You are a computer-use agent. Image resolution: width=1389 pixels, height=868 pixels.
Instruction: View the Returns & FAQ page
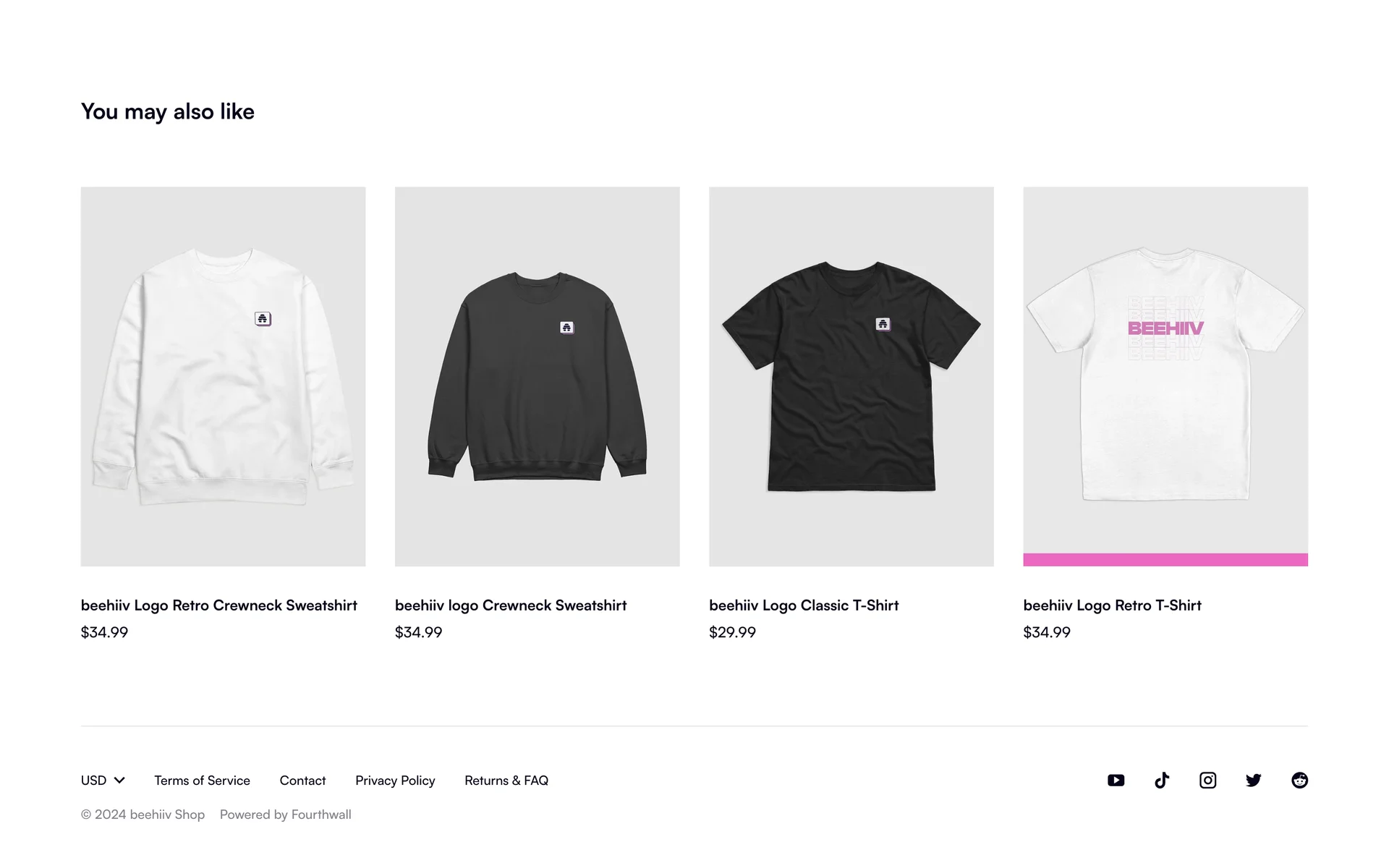click(506, 780)
